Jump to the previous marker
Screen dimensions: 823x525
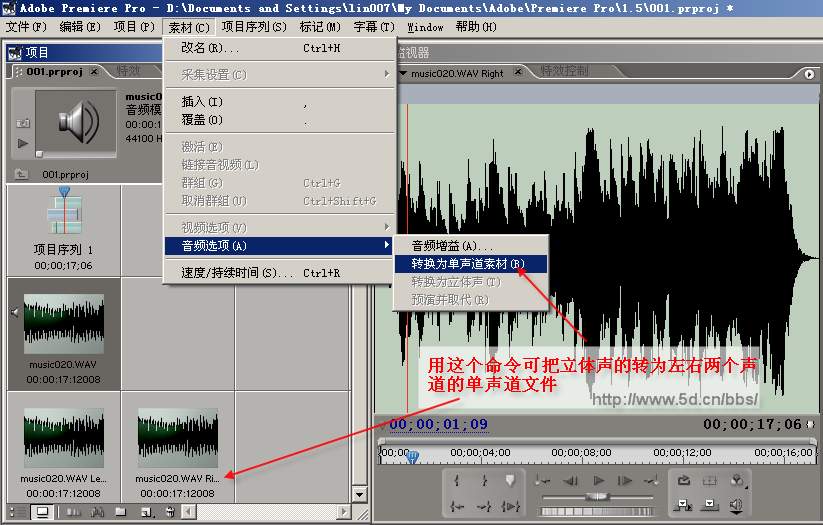point(542,480)
